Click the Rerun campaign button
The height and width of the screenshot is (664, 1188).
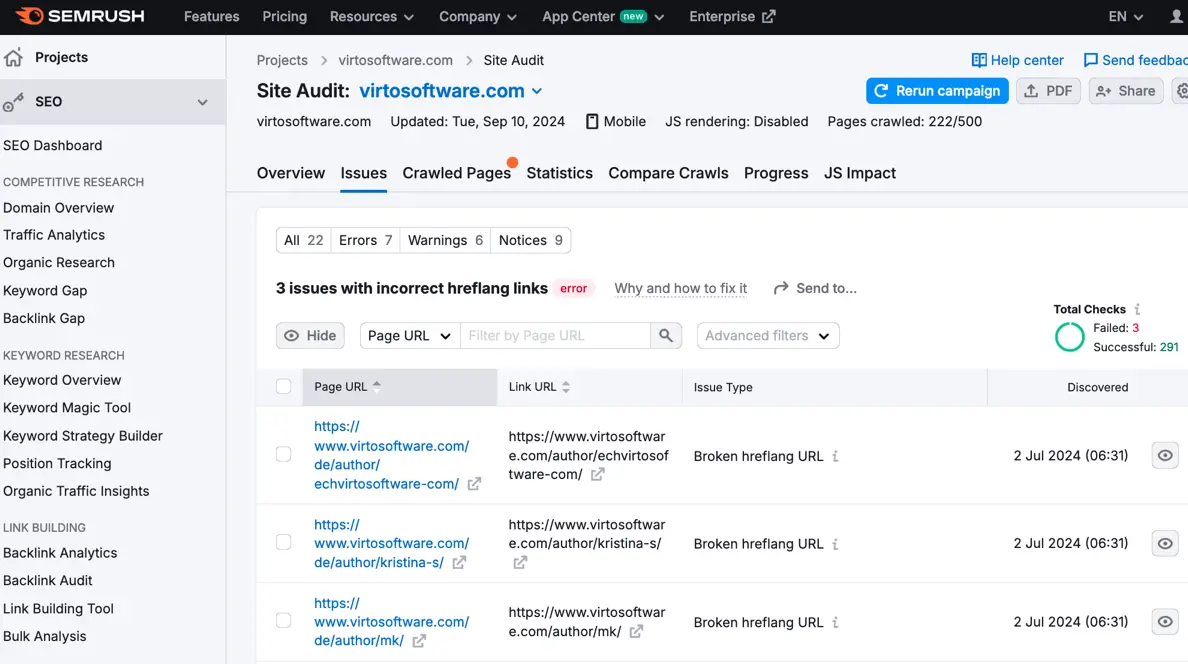(x=937, y=91)
